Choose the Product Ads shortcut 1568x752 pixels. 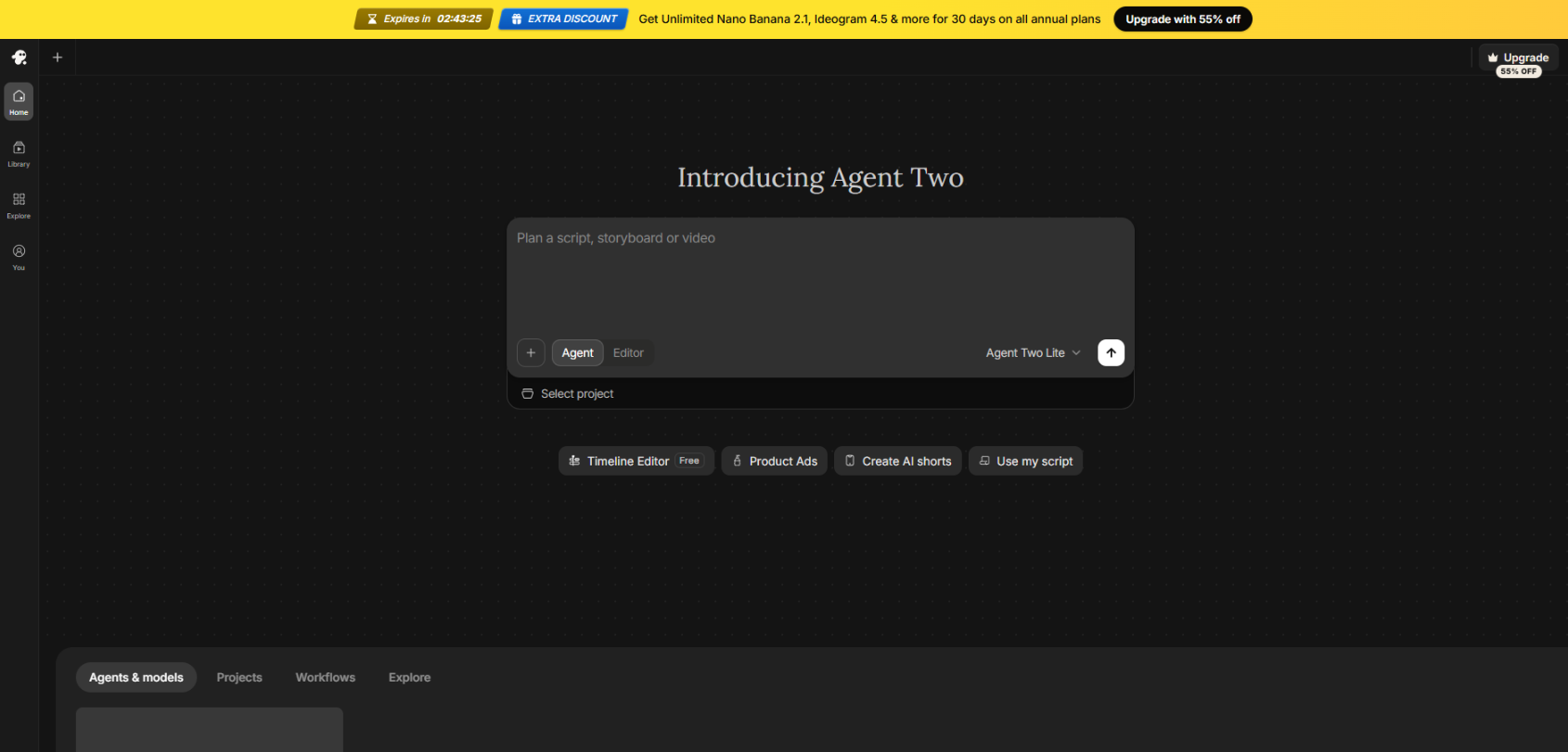point(775,461)
